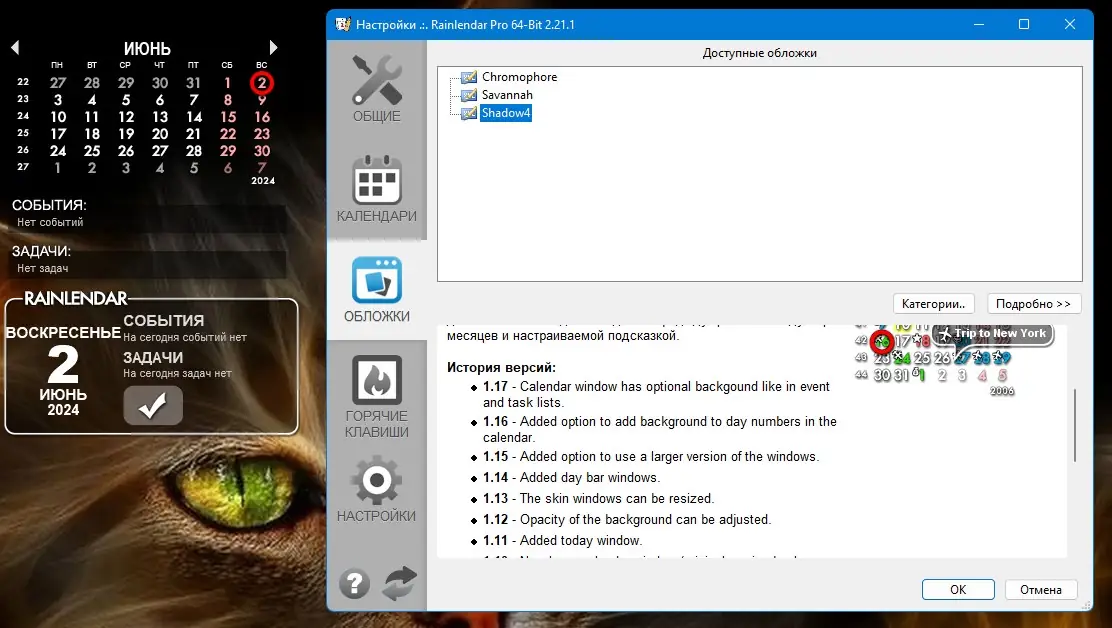Screen dimensions: 1112x628
Task: Select today's date 2 circled in calendar
Action: coord(262,83)
